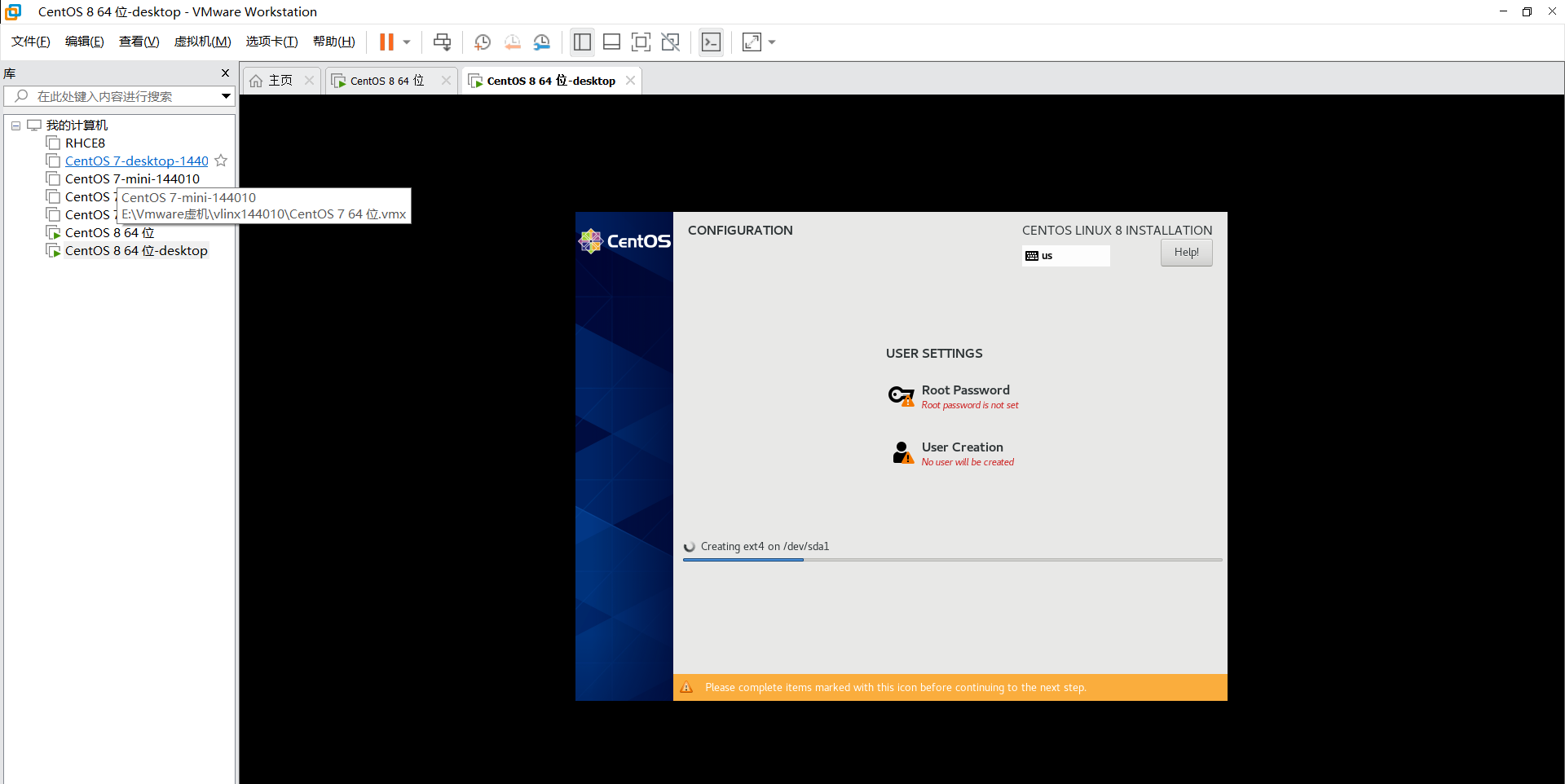Screen dimensions: 1565x784
Task: Click the warning icon in orange banner
Action: (x=686, y=688)
